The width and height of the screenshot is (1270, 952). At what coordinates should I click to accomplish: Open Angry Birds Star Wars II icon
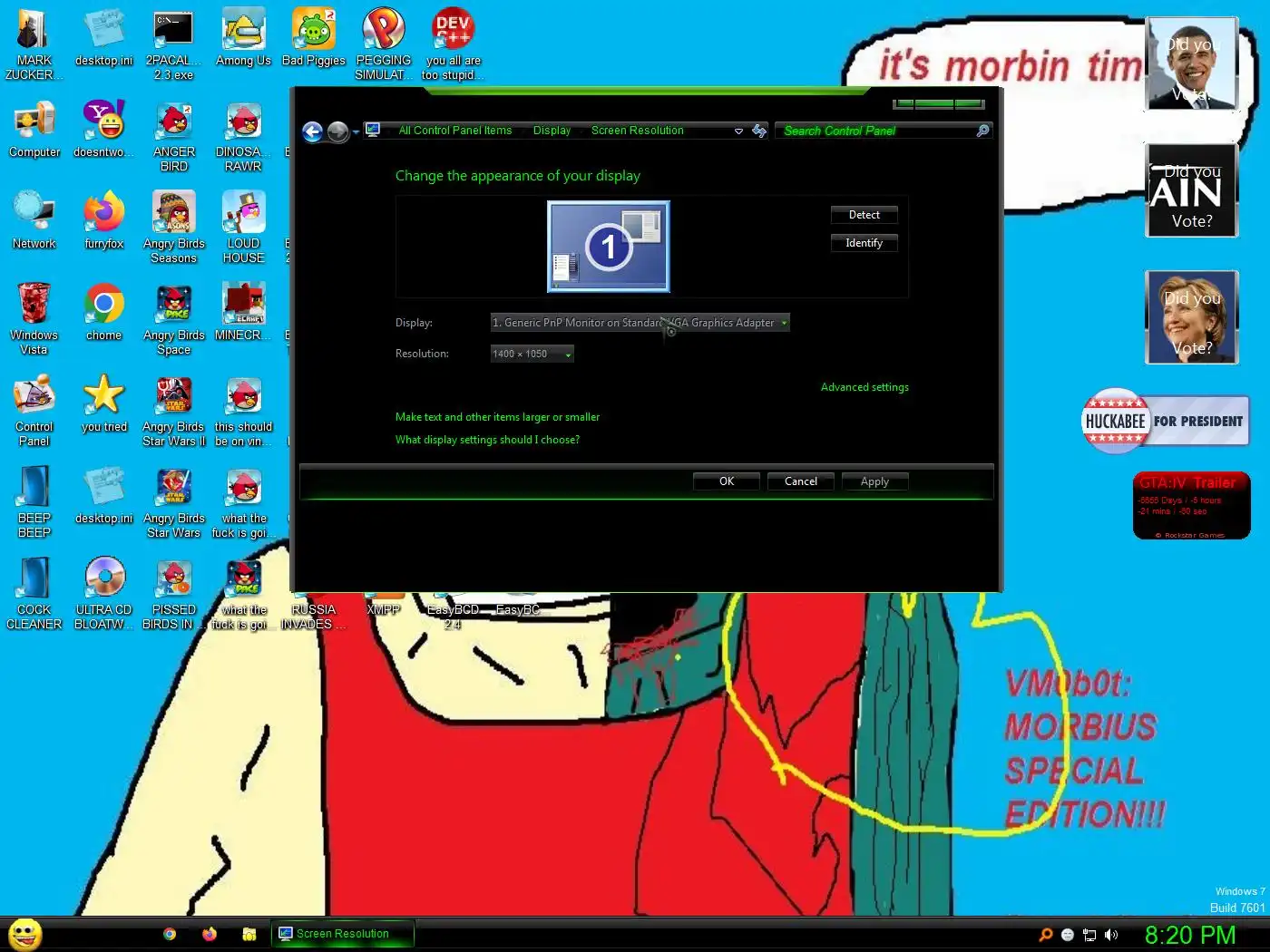pos(173,411)
